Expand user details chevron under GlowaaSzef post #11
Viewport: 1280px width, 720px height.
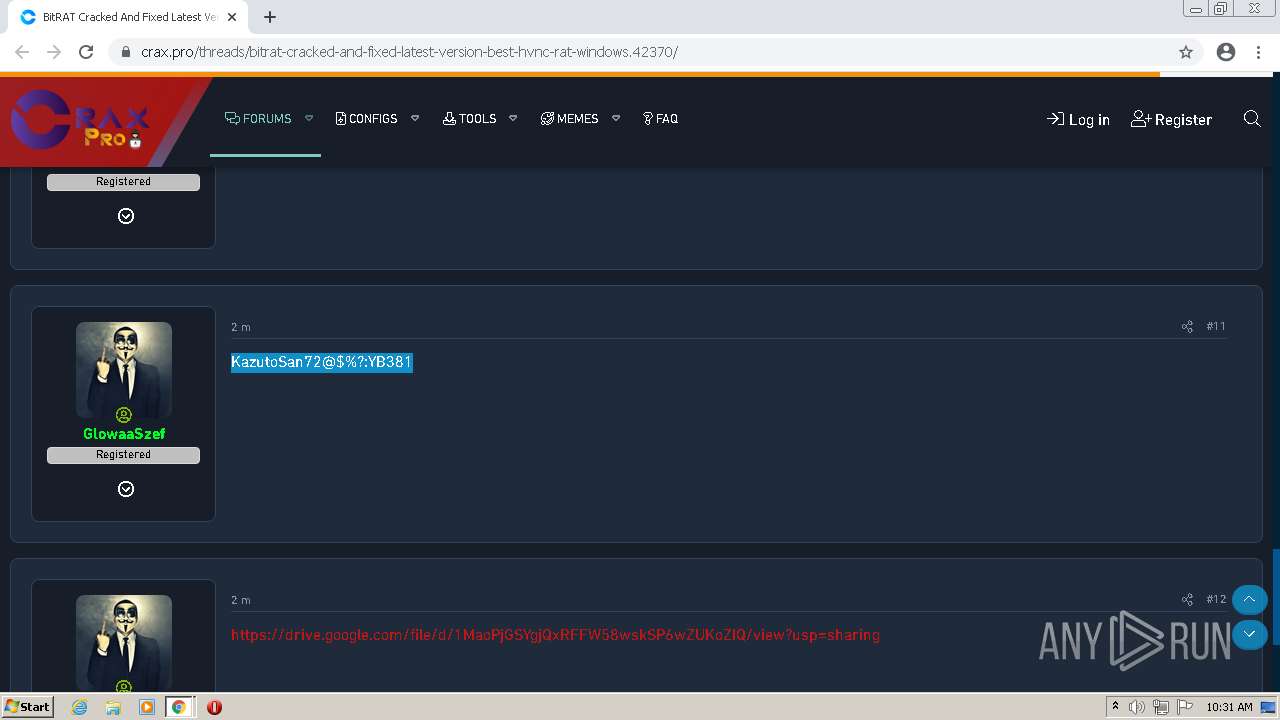(126, 489)
